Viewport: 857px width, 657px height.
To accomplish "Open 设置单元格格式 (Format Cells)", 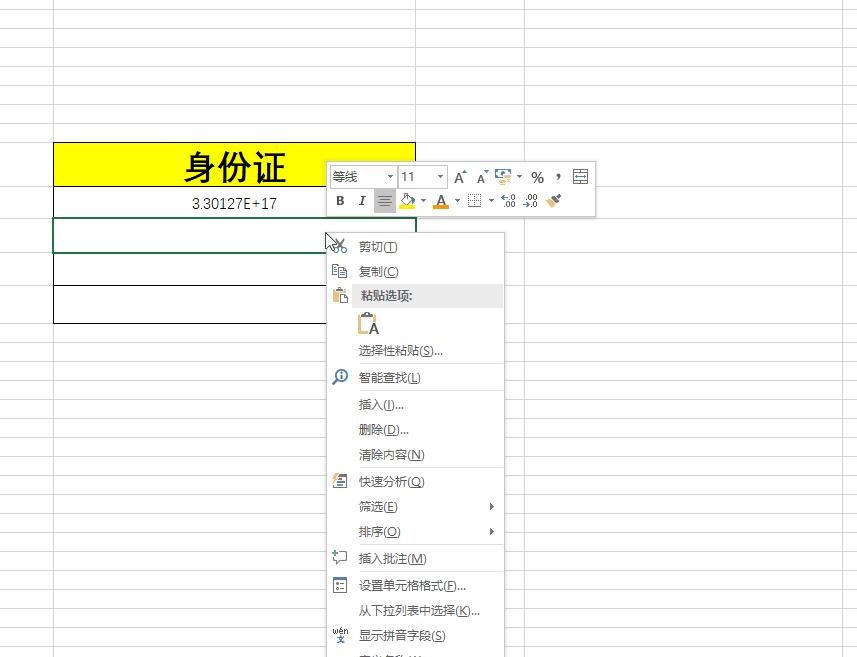I will click(409, 583).
